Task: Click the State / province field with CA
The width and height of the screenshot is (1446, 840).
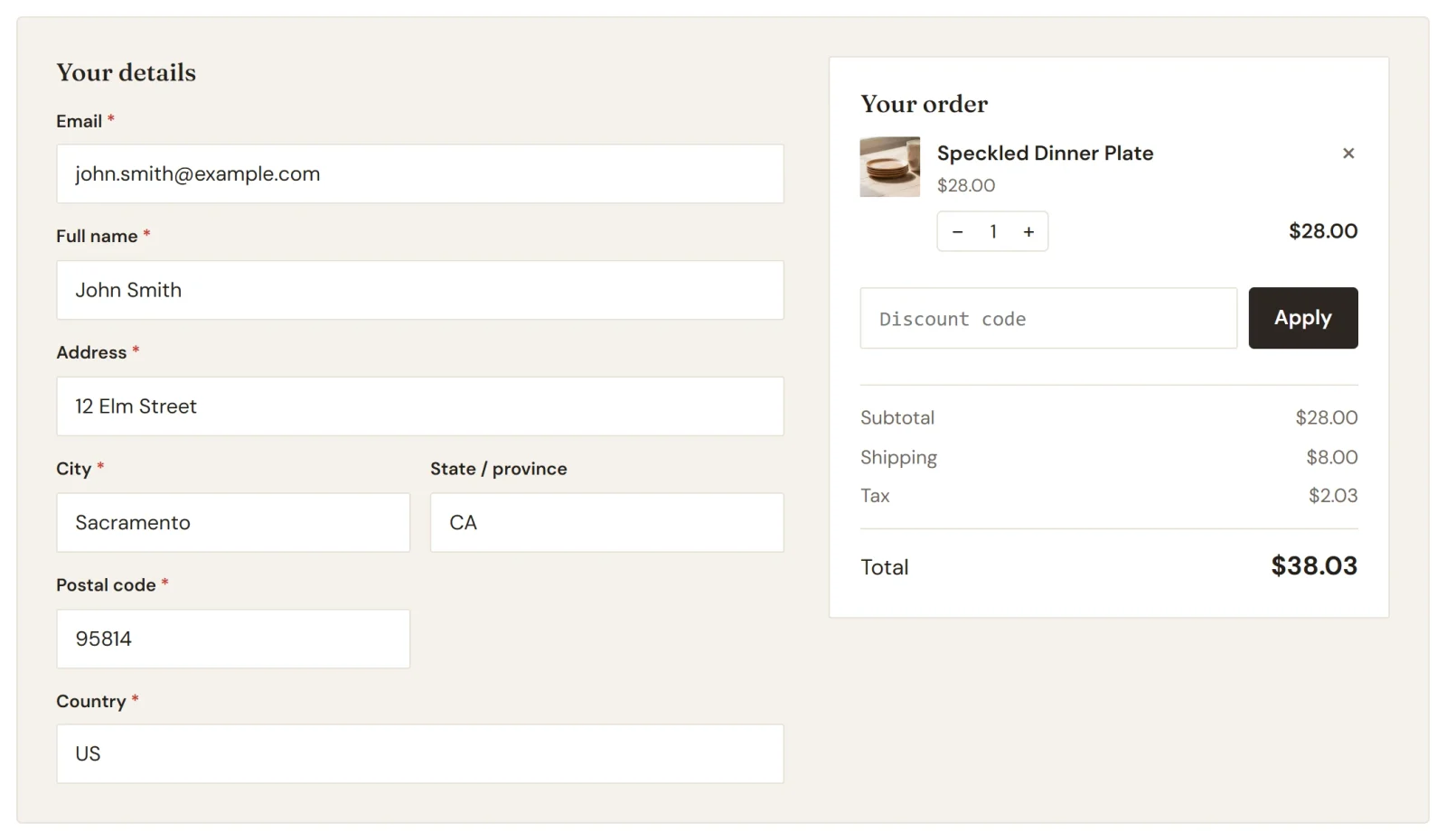Action: (x=607, y=522)
